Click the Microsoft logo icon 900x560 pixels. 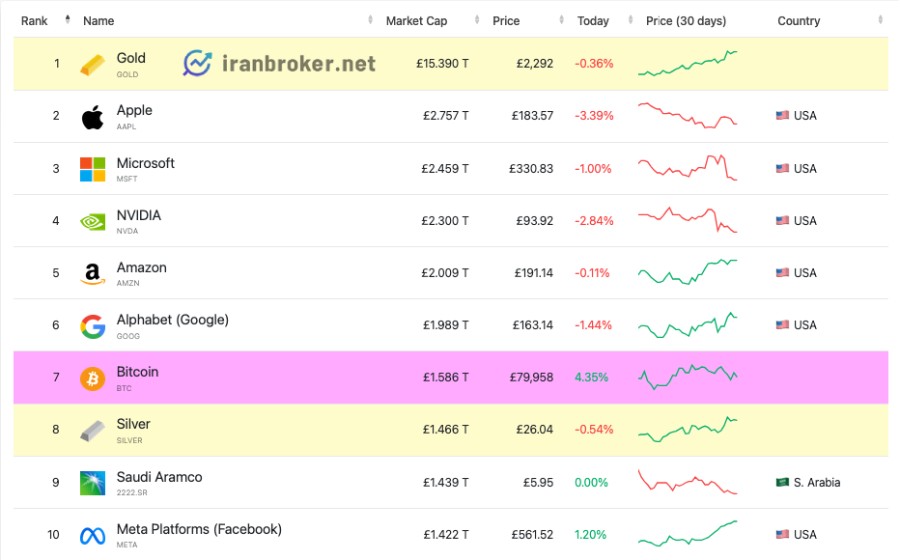[92, 169]
